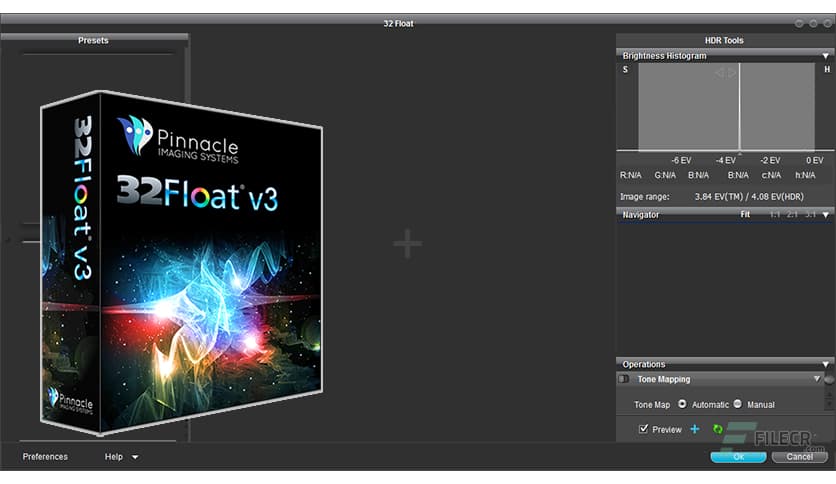Click the green refresh icon
Screen dimensions: 836x484
(x=717, y=429)
